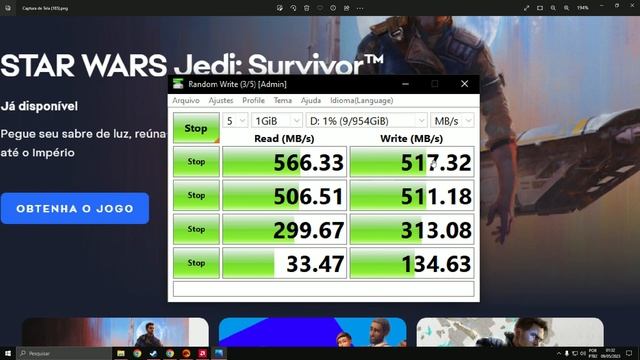The image size is (640, 360).
Task: Mark photo as favorite with heart icon
Action: pyautogui.click(x=320, y=8)
